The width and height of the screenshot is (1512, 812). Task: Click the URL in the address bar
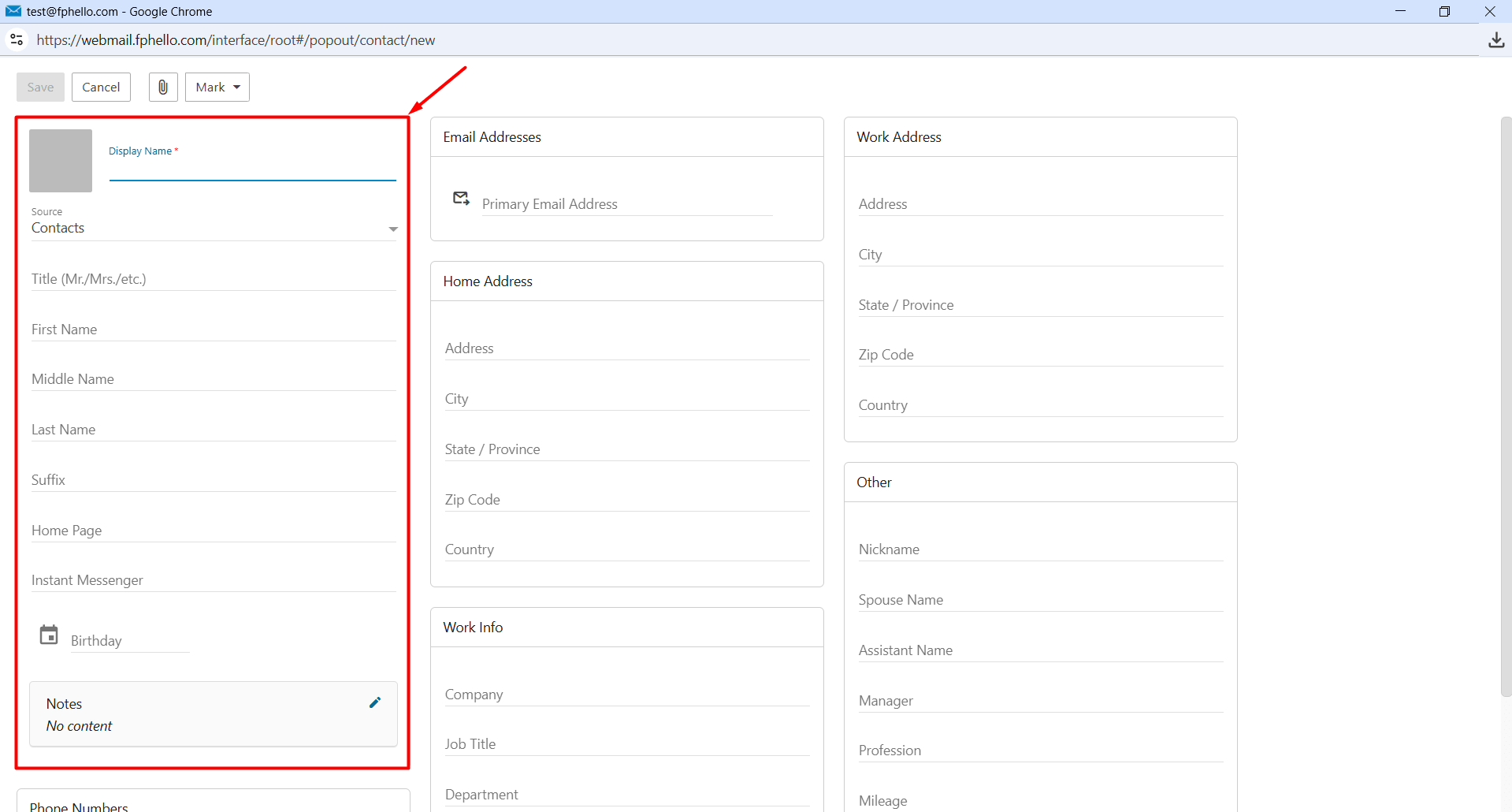click(236, 40)
